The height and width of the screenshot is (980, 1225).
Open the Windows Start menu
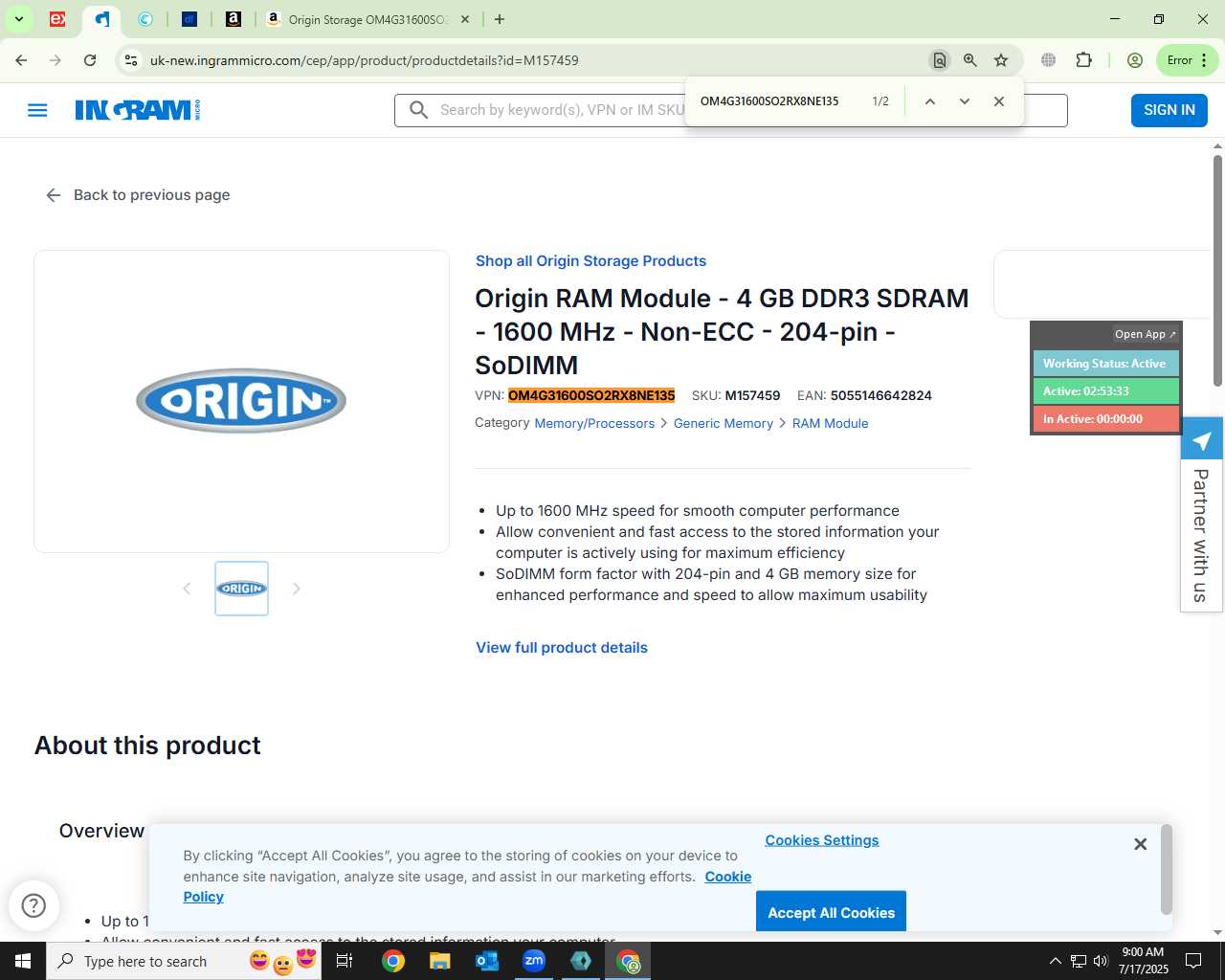click(x=23, y=961)
